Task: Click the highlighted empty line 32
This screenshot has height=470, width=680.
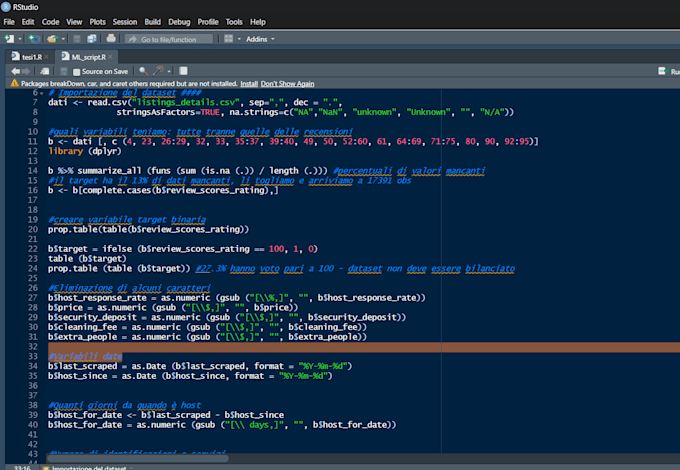Action: point(363,347)
